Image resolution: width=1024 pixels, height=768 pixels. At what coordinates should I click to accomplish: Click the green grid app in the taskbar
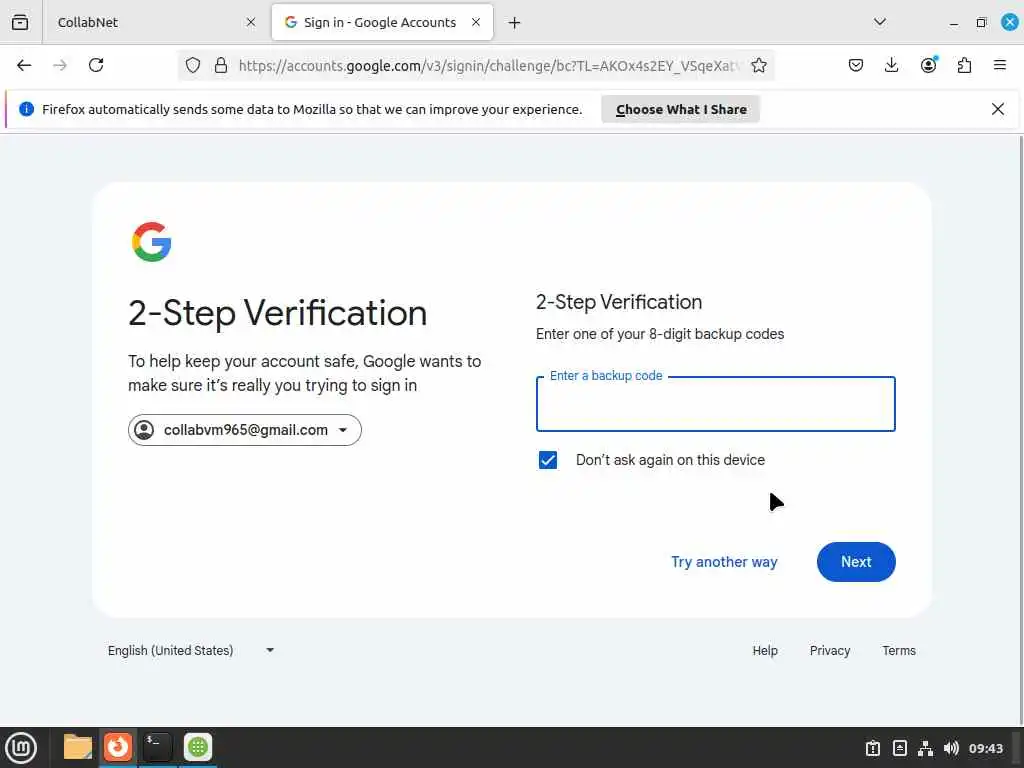pyautogui.click(x=198, y=747)
